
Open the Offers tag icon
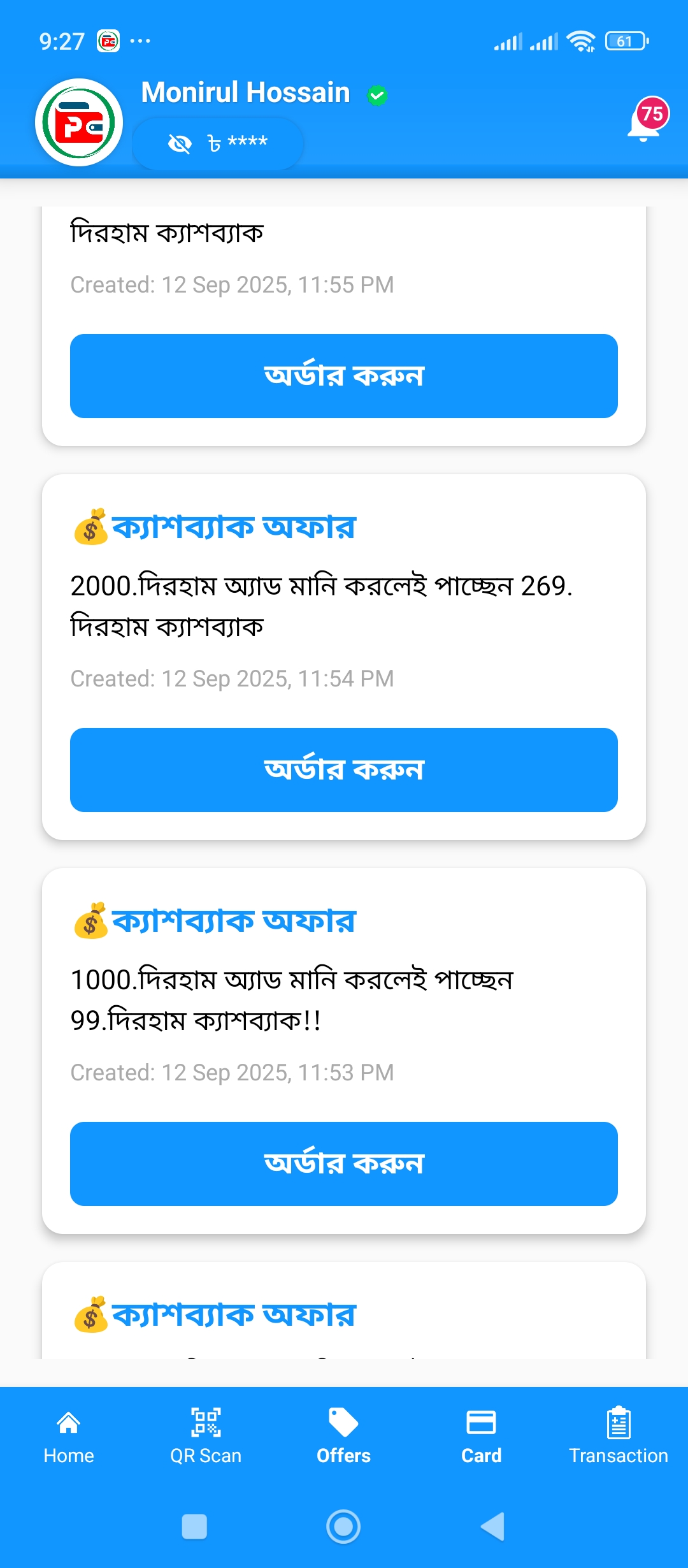tap(343, 1423)
